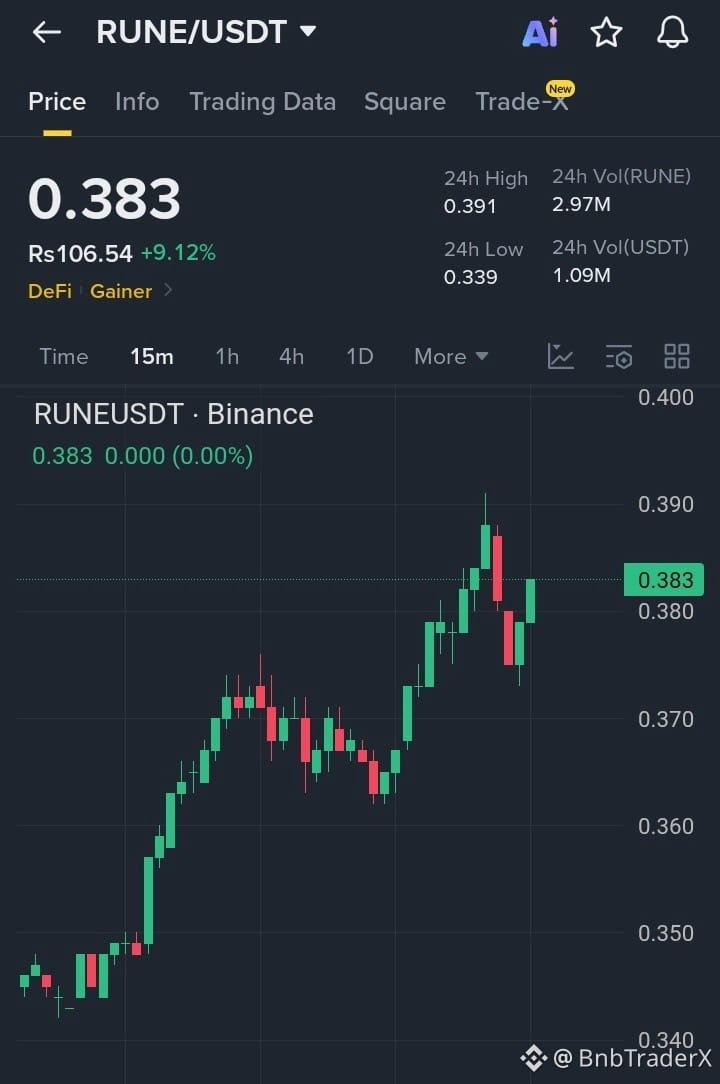This screenshot has width=720, height=1084.
Task: Open the chart indicators line icon
Action: coord(560,357)
